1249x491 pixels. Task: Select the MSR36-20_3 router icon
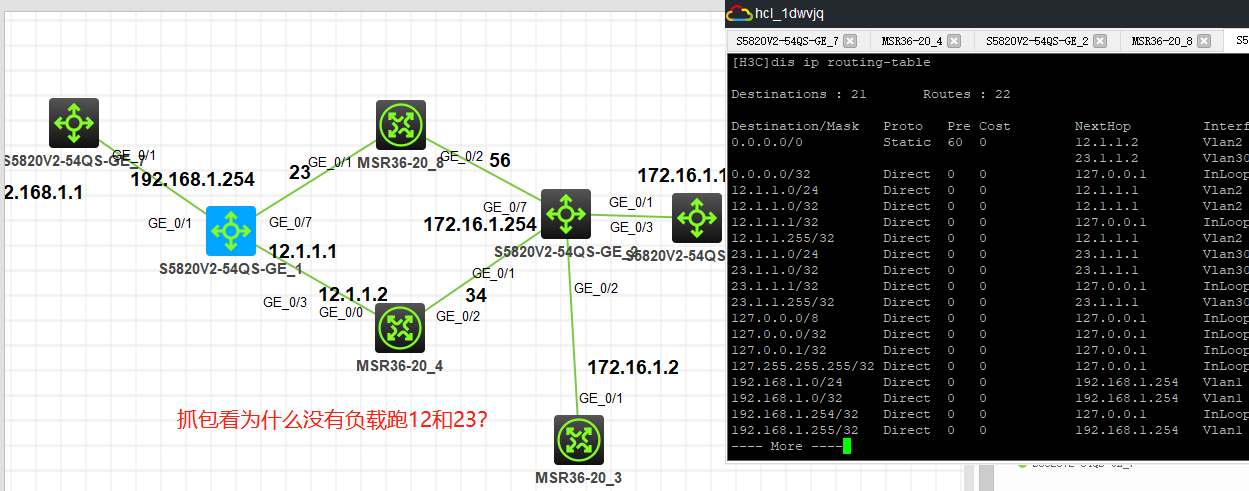[578, 440]
